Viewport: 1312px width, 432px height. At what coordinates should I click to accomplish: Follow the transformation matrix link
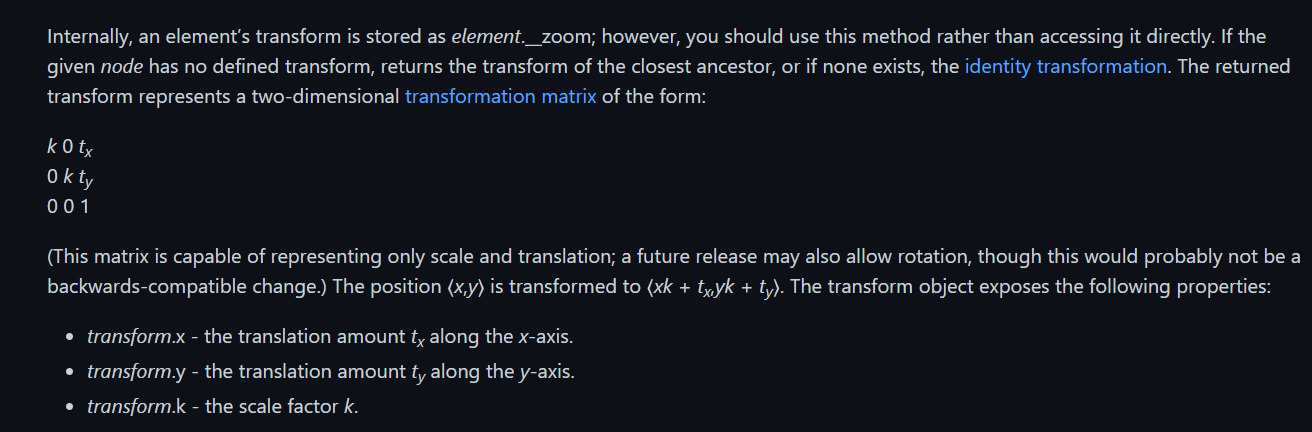click(500, 98)
